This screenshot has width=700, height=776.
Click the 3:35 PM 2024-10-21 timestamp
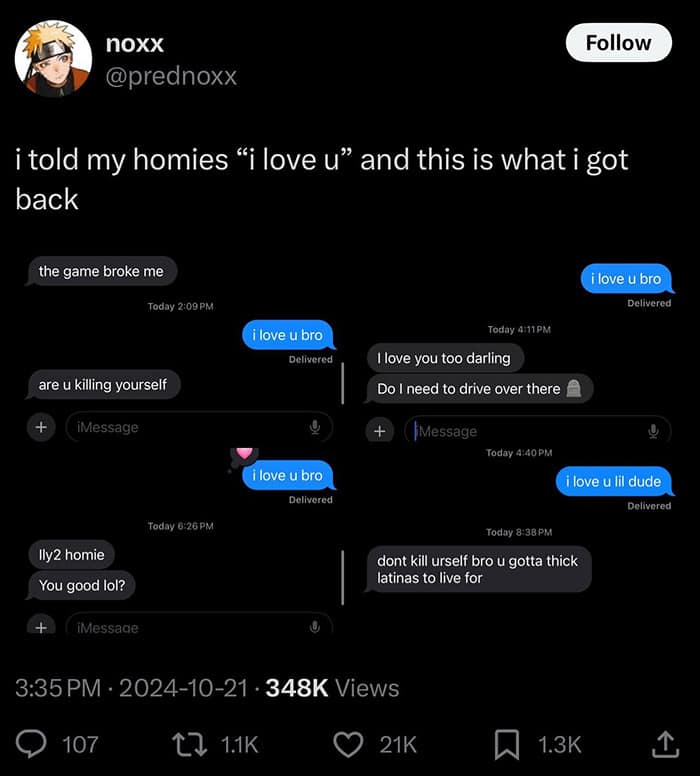click(x=131, y=688)
